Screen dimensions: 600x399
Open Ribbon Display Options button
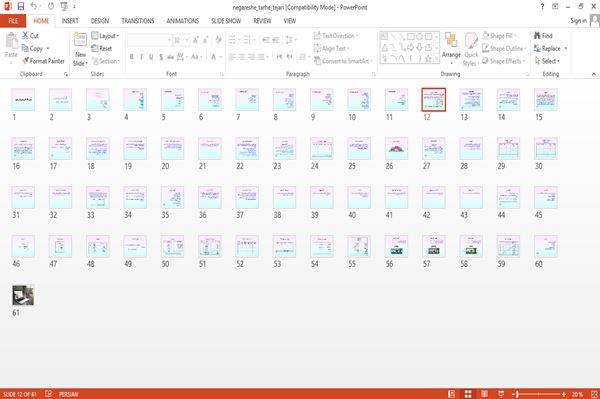pyautogui.click(x=555, y=7)
